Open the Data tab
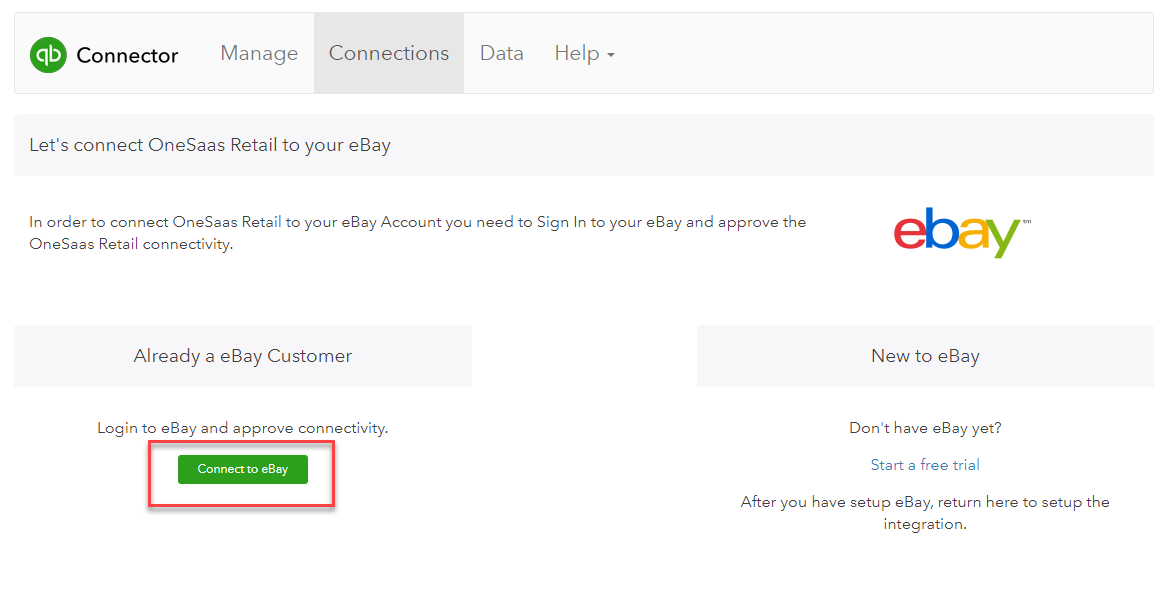1167x603 pixels. [502, 54]
